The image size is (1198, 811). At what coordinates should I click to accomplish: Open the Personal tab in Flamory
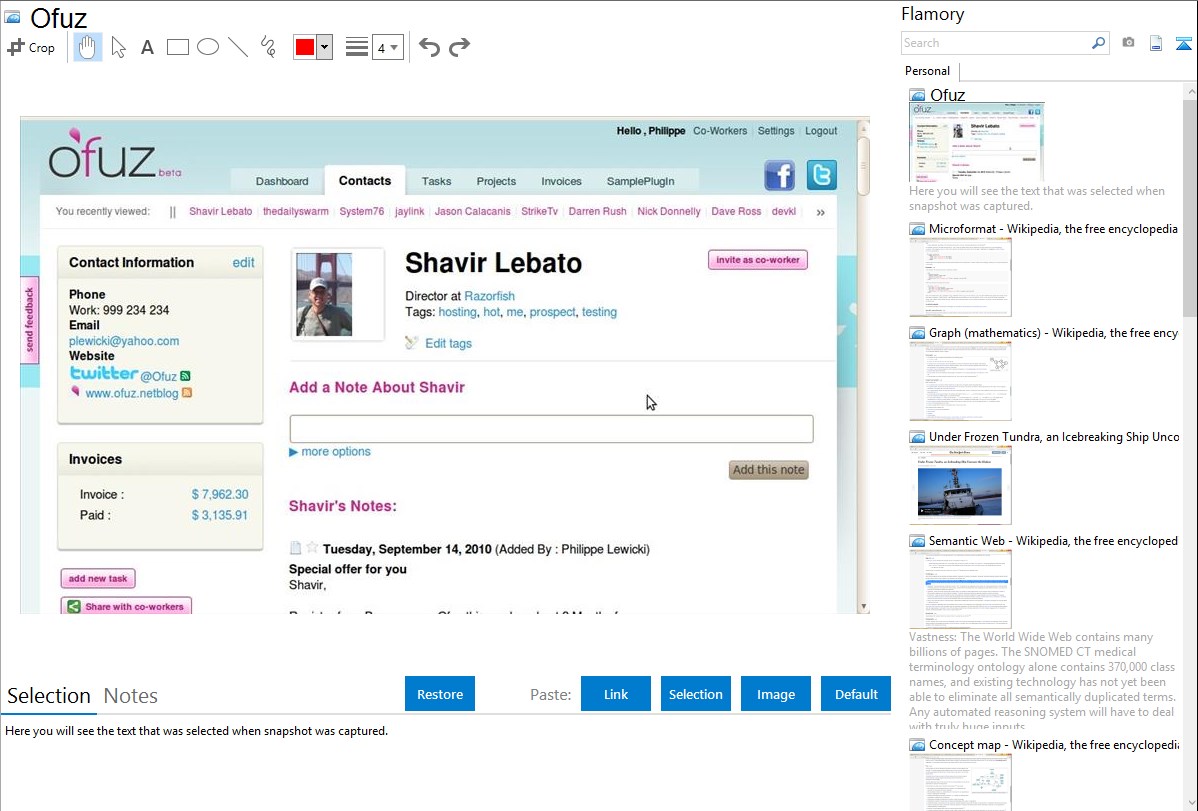click(x=927, y=71)
